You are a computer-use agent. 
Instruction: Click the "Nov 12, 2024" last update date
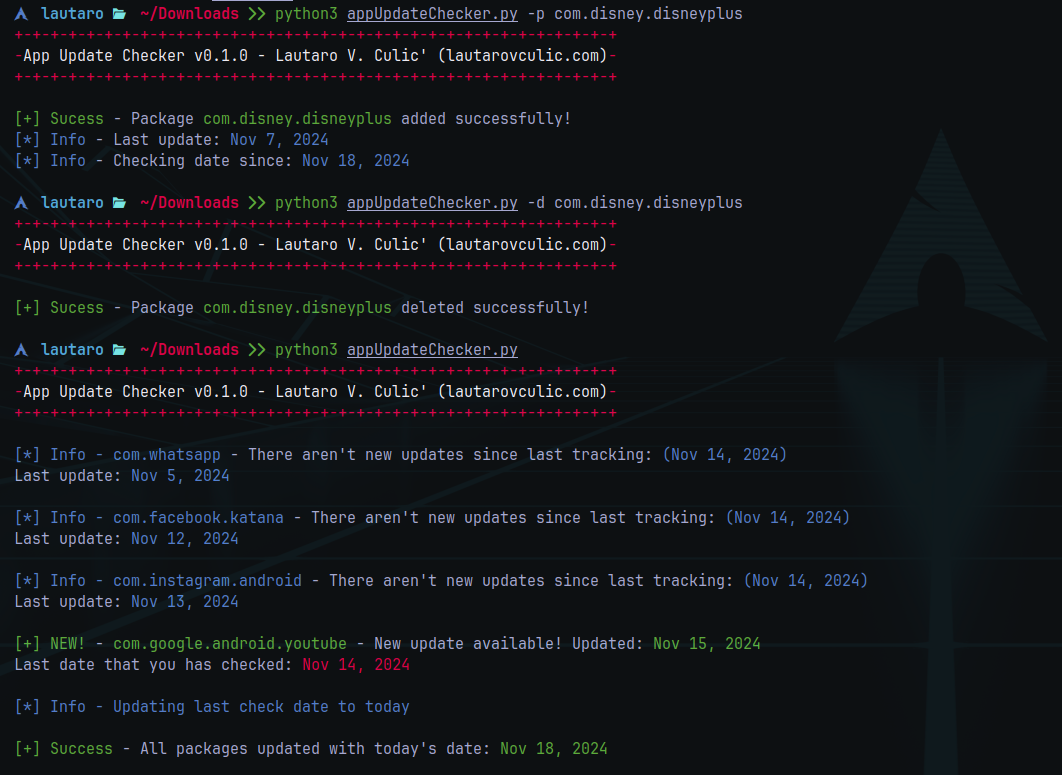184,539
